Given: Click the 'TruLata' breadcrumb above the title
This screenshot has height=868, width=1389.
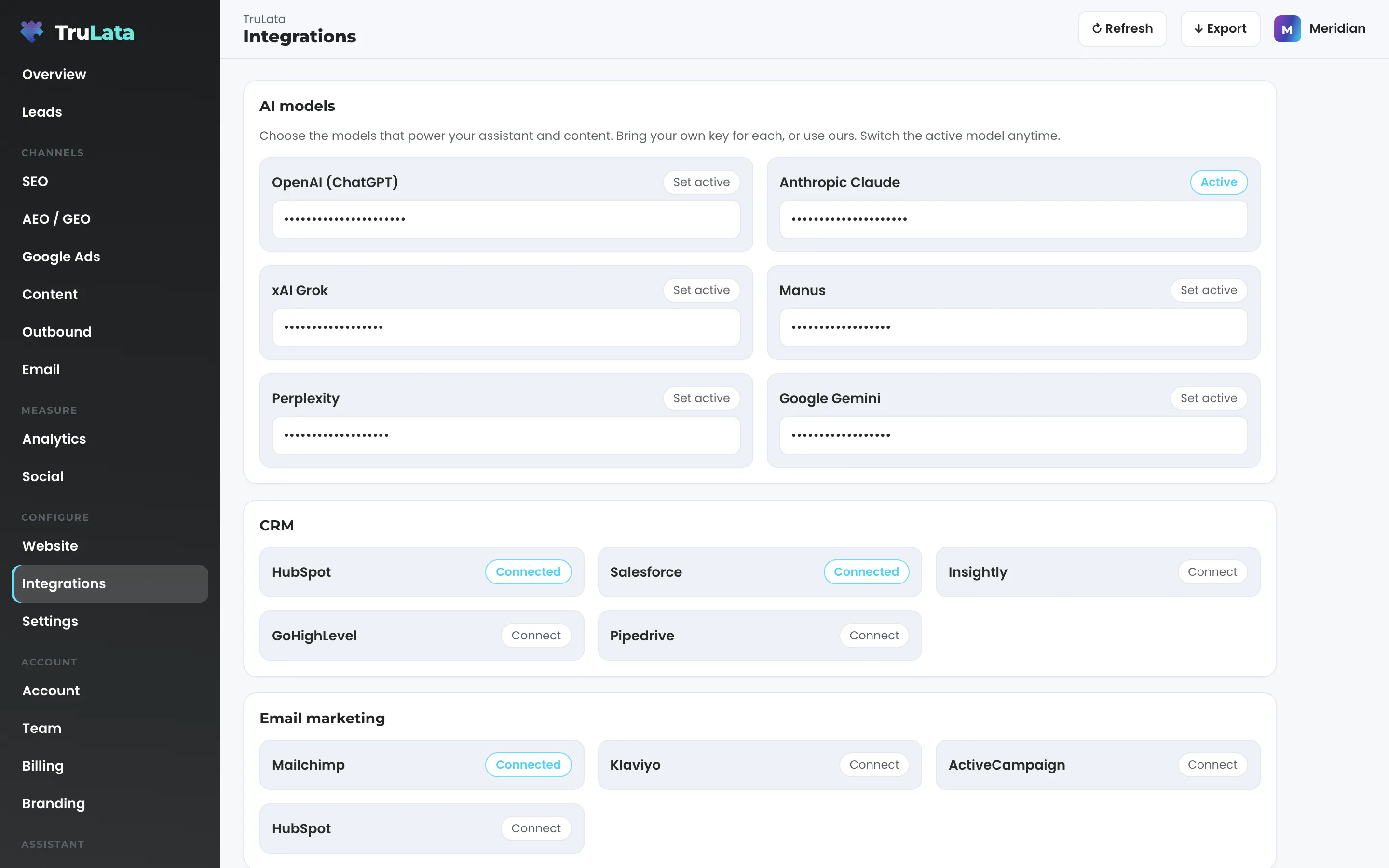Looking at the screenshot, I should [x=264, y=19].
